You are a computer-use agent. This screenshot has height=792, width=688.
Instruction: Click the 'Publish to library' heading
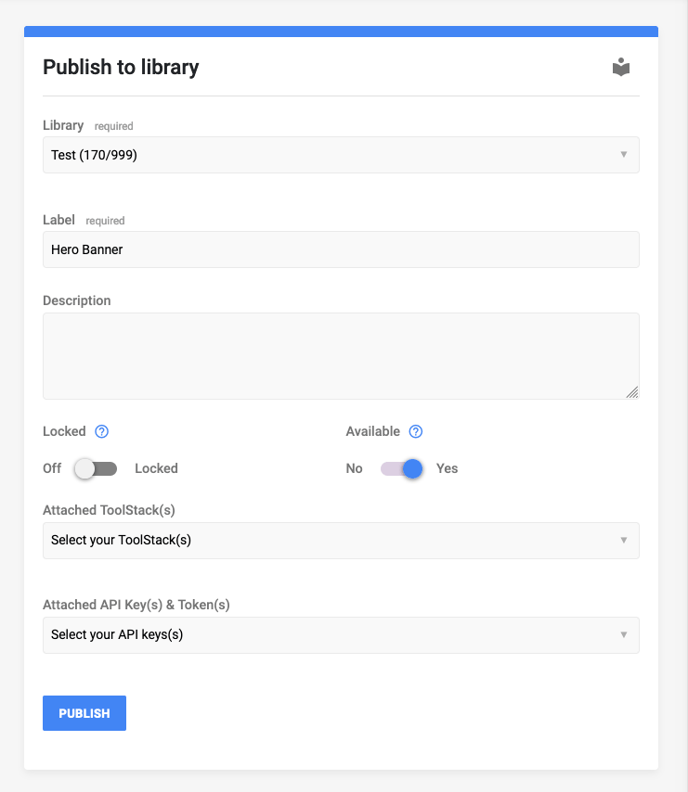coord(121,67)
